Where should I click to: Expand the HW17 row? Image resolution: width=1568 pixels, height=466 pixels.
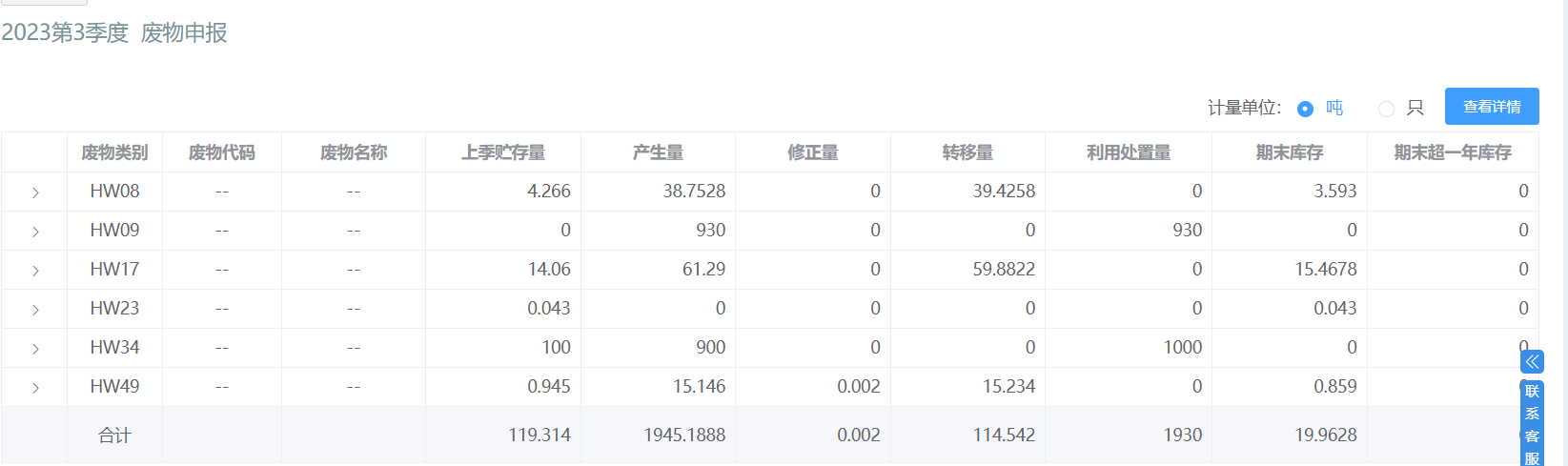pyautogui.click(x=35, y=271)
